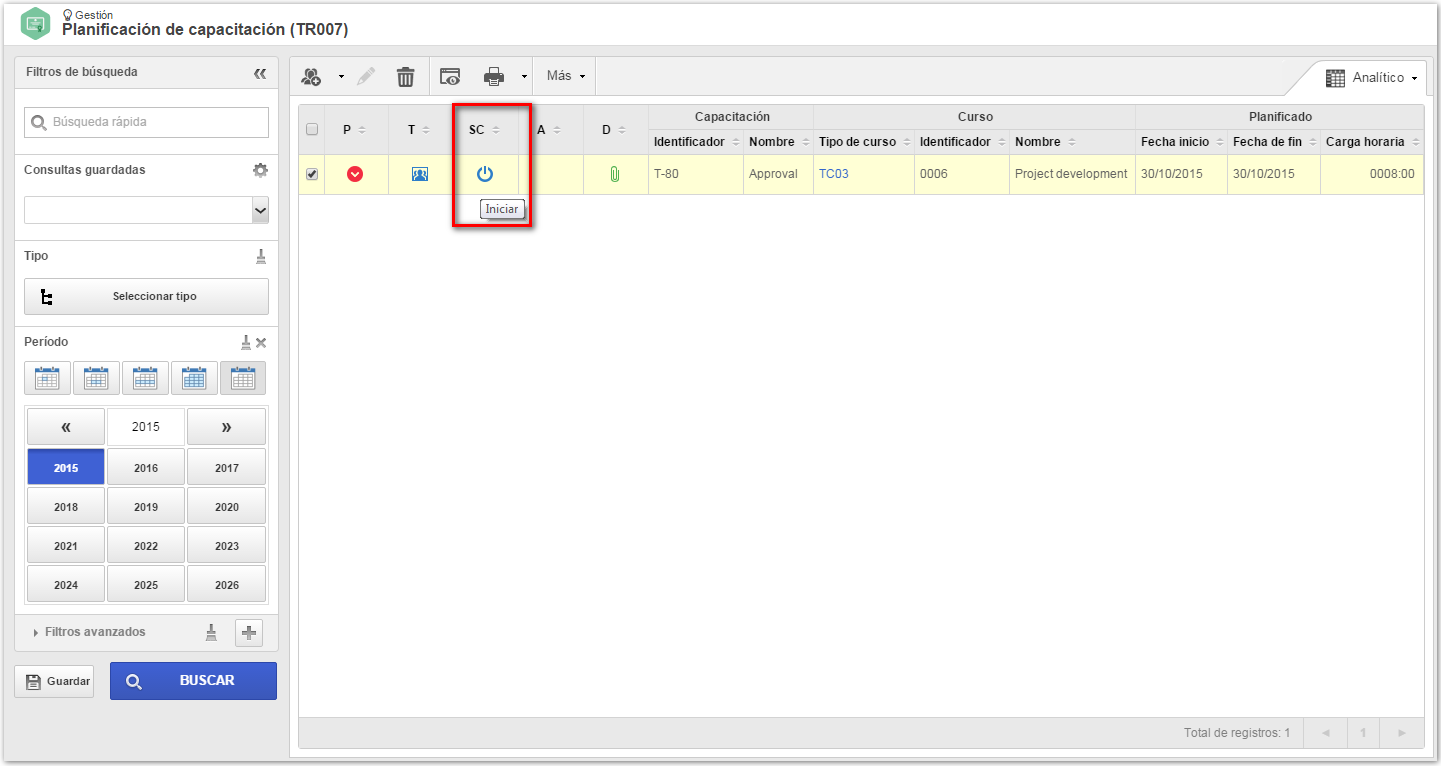Select year 2019 in the grid
Viewport: 1441px width, 766px height.
point(146,507)
